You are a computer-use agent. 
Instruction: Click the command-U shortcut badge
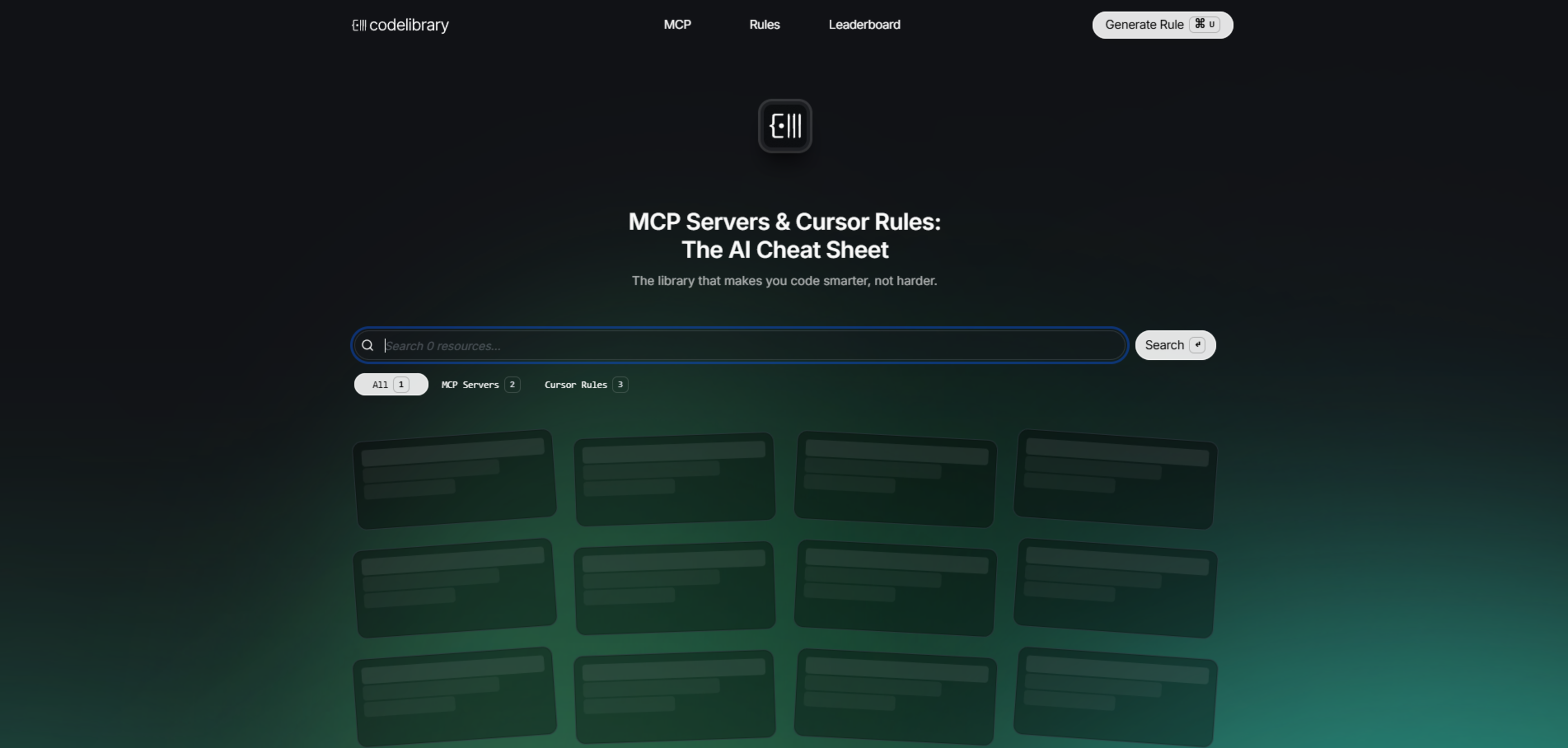click(x=1204, y=24)
